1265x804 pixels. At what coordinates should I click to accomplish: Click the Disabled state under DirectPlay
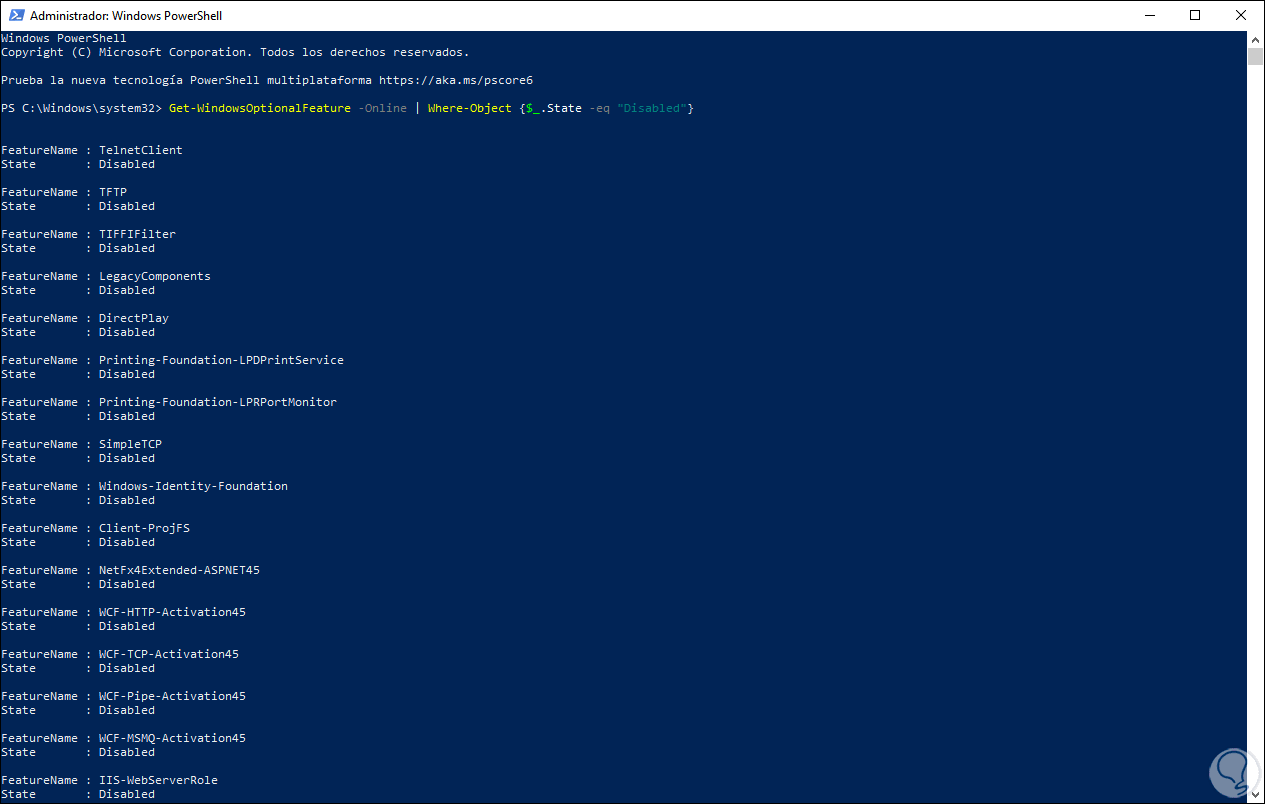(126, 332)
